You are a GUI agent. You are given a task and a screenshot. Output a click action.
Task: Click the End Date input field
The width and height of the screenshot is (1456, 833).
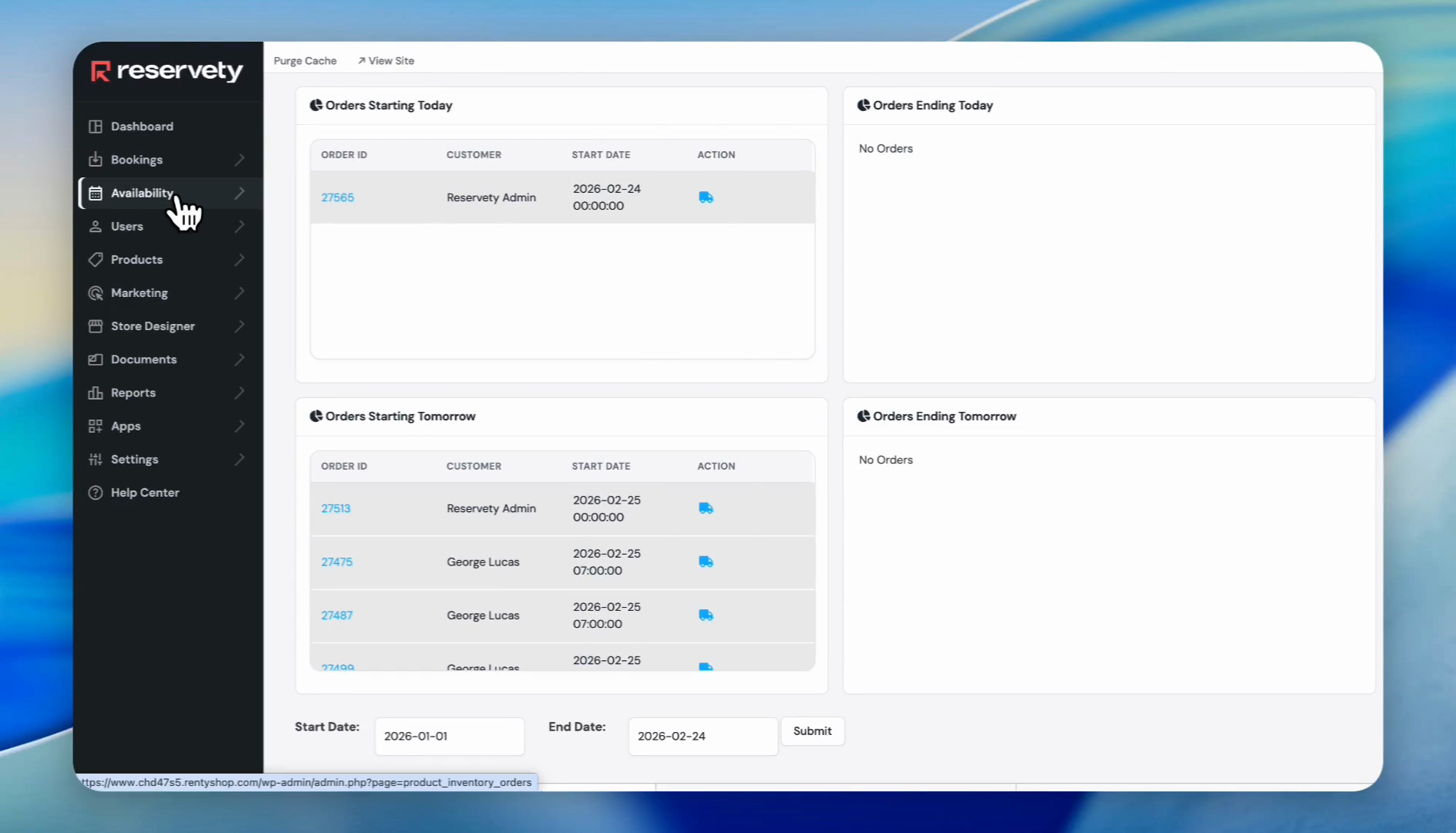[703, 737]
